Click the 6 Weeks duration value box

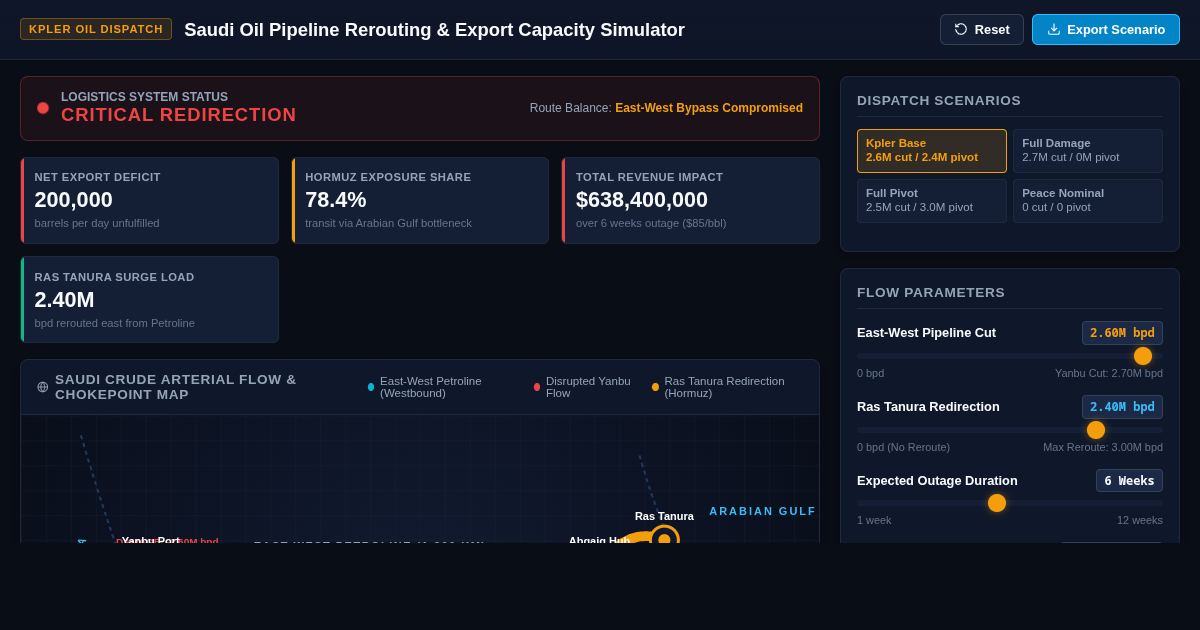pos(1129,481)
